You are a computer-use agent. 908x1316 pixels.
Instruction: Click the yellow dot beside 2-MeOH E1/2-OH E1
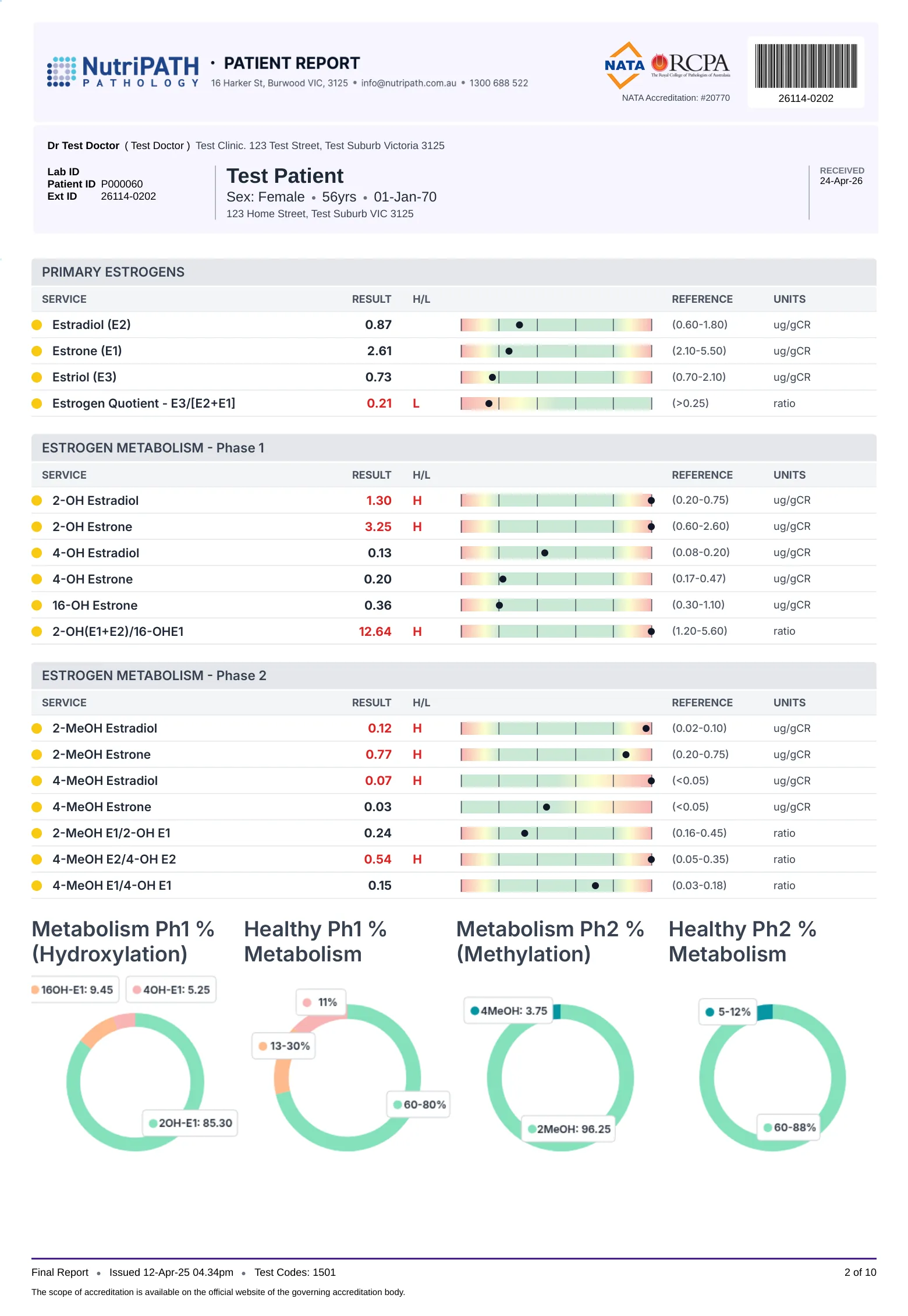point(37,833)
